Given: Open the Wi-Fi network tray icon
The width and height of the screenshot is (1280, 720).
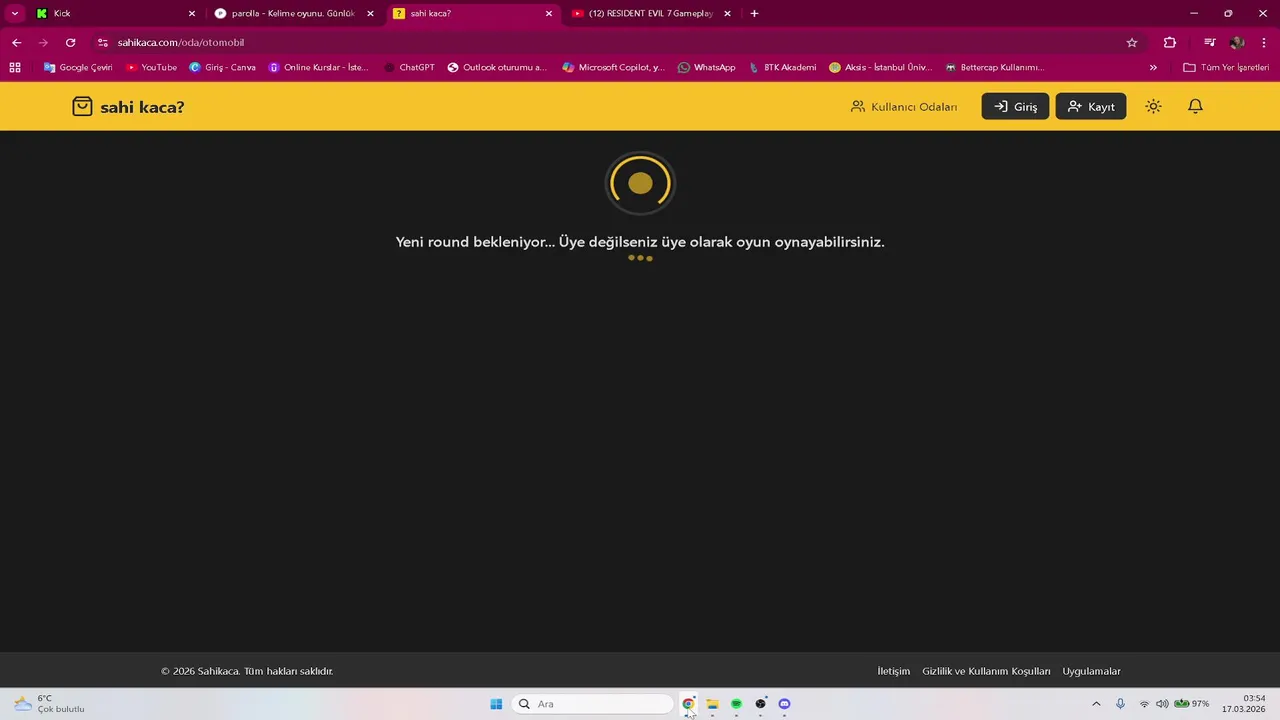Looking at the screenshot, I should click(x=1144, y=704).
